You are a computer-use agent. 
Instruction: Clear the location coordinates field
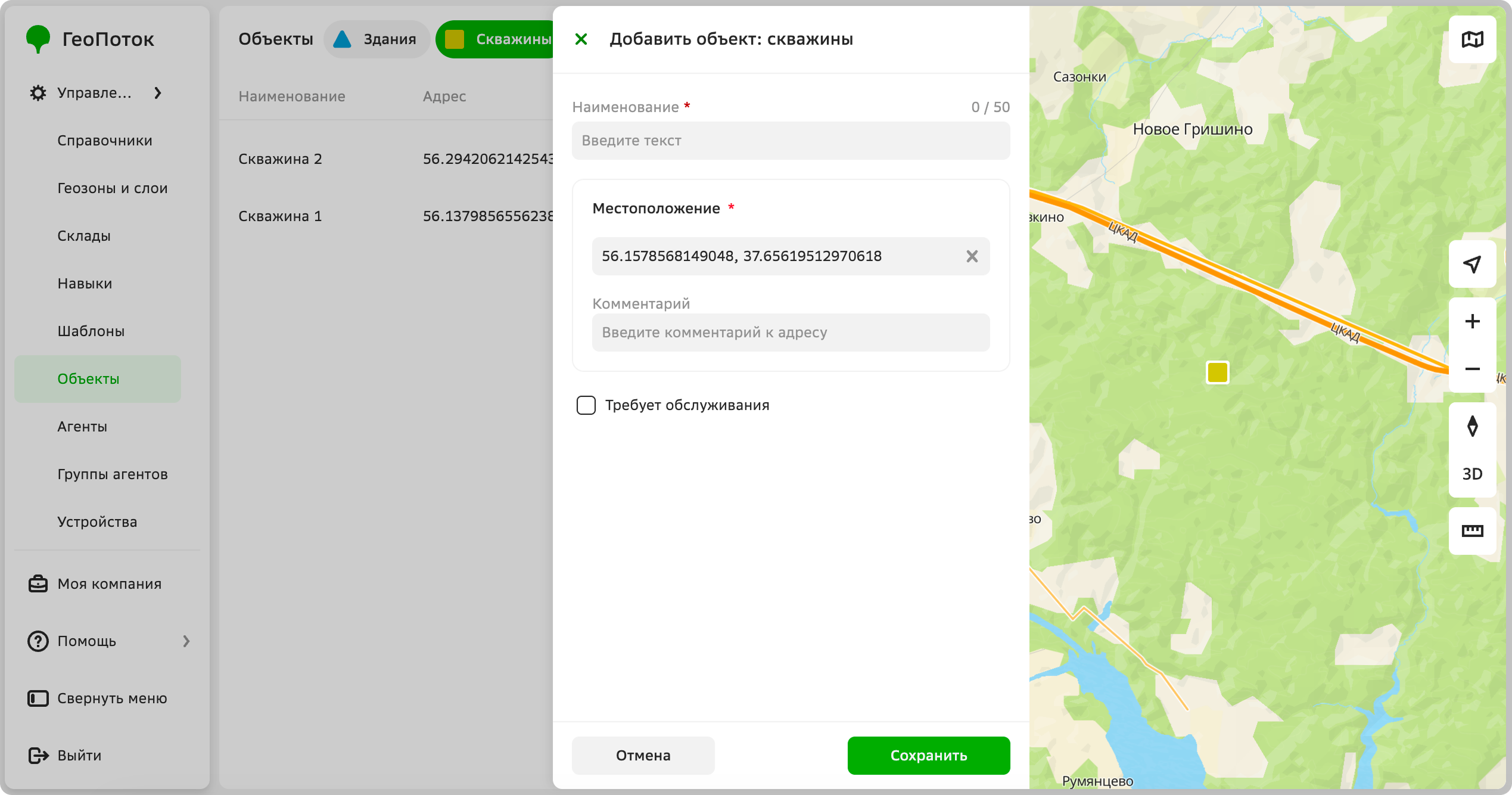coord(972,256)
